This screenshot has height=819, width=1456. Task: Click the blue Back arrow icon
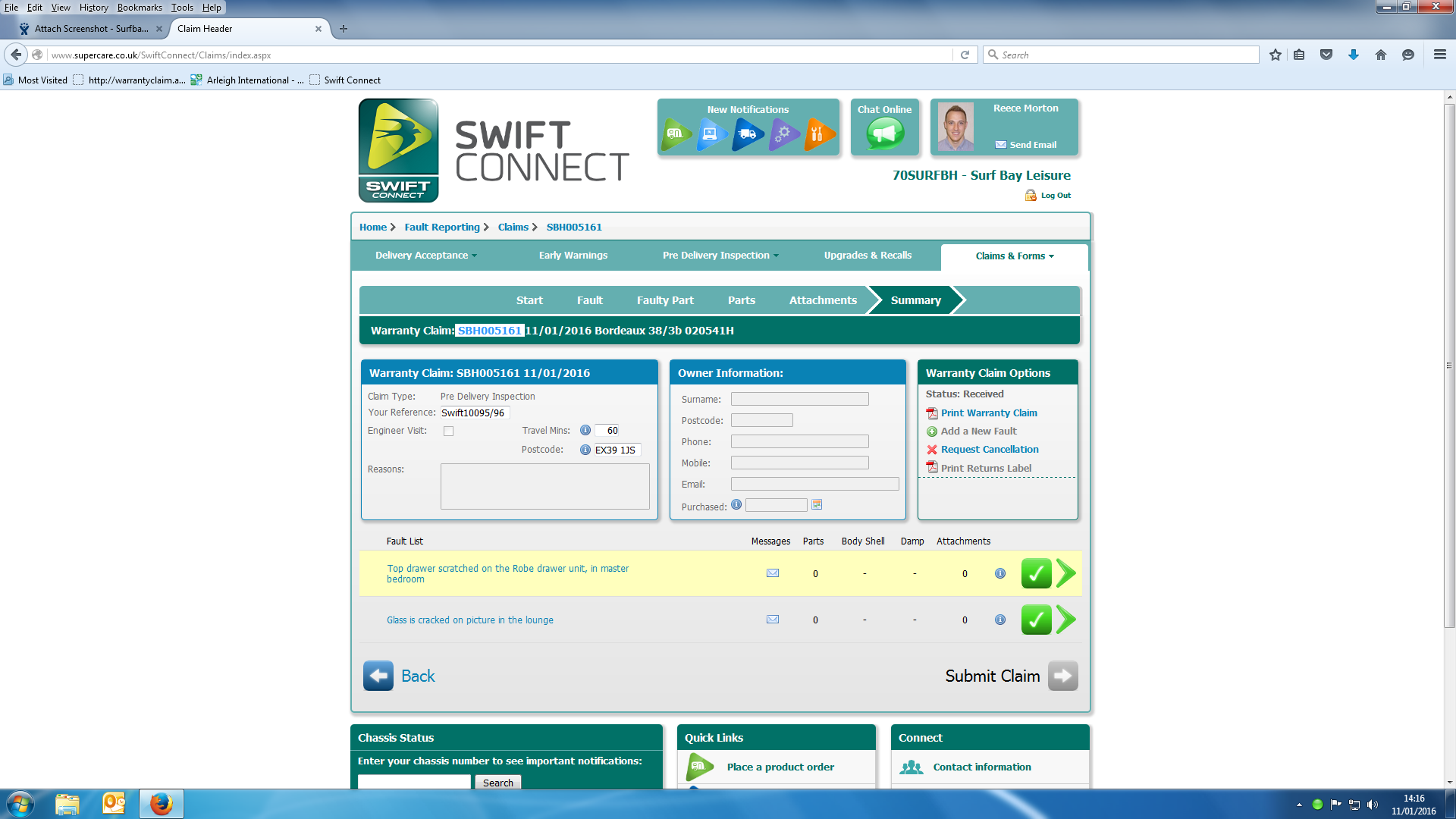point(378,676)
